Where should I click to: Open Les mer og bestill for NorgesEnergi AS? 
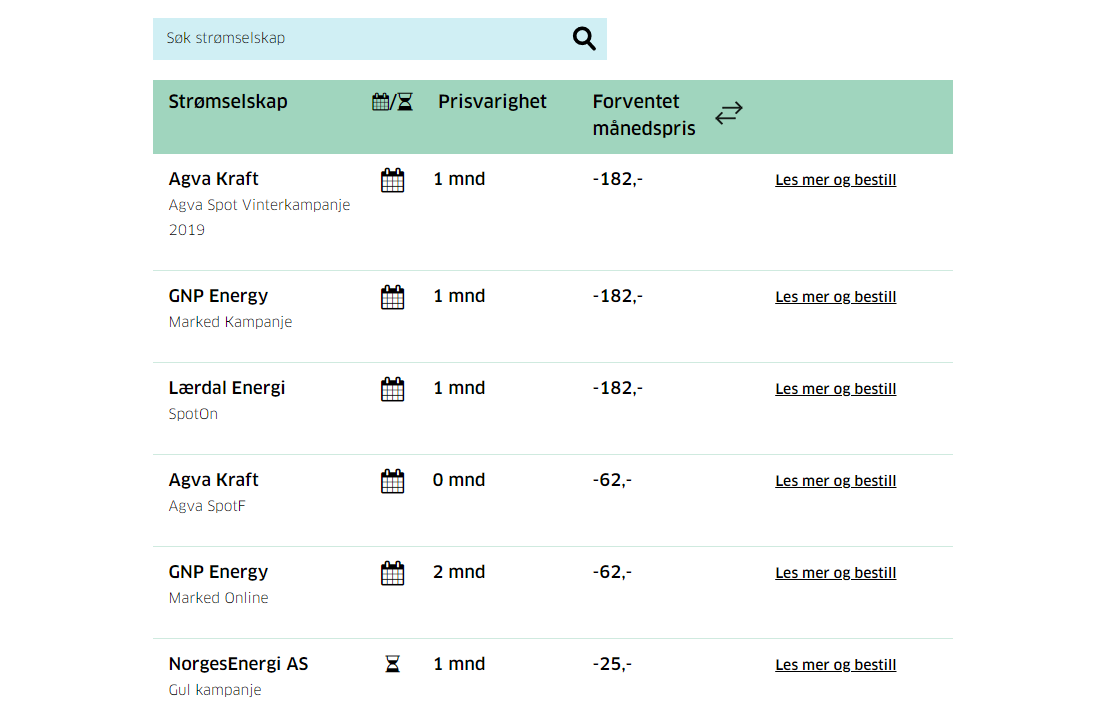(x=835, y=665)
